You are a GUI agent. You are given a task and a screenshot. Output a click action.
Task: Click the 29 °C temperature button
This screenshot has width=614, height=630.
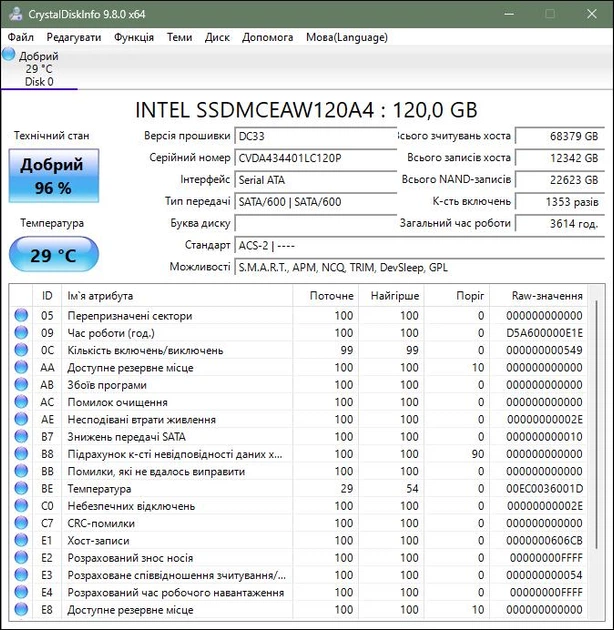53,254
